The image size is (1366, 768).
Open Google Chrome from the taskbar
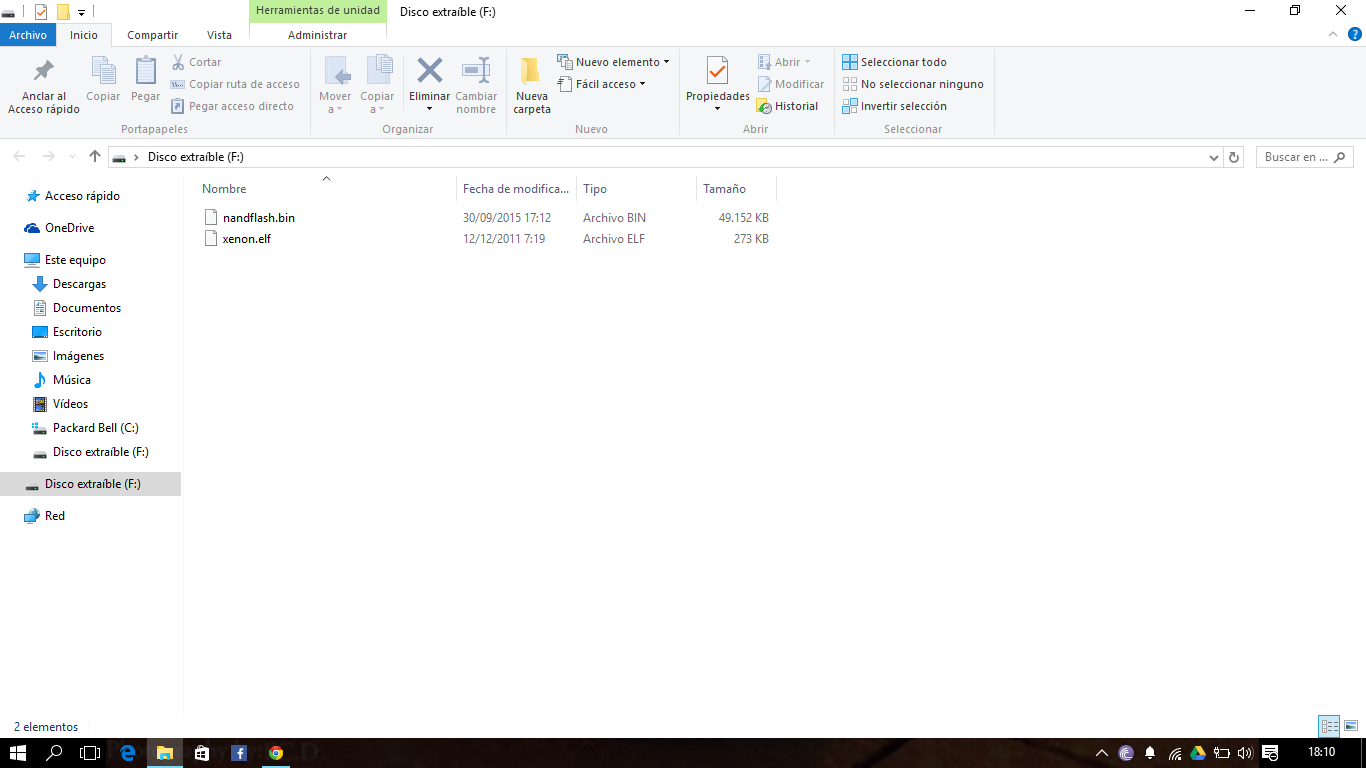tap(276, 753)
